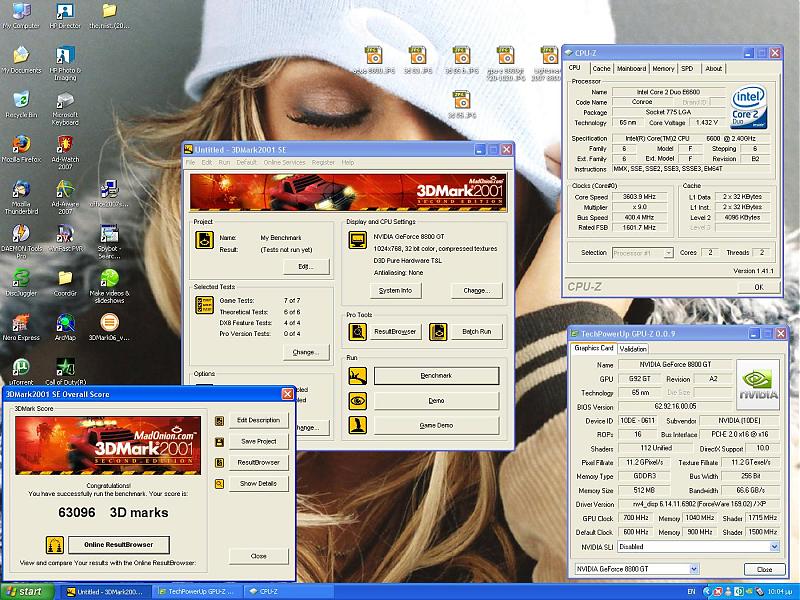Viewport: 800px width, 600px height.
Task: Open My Computer desktop icon
Action: point(21,15)
